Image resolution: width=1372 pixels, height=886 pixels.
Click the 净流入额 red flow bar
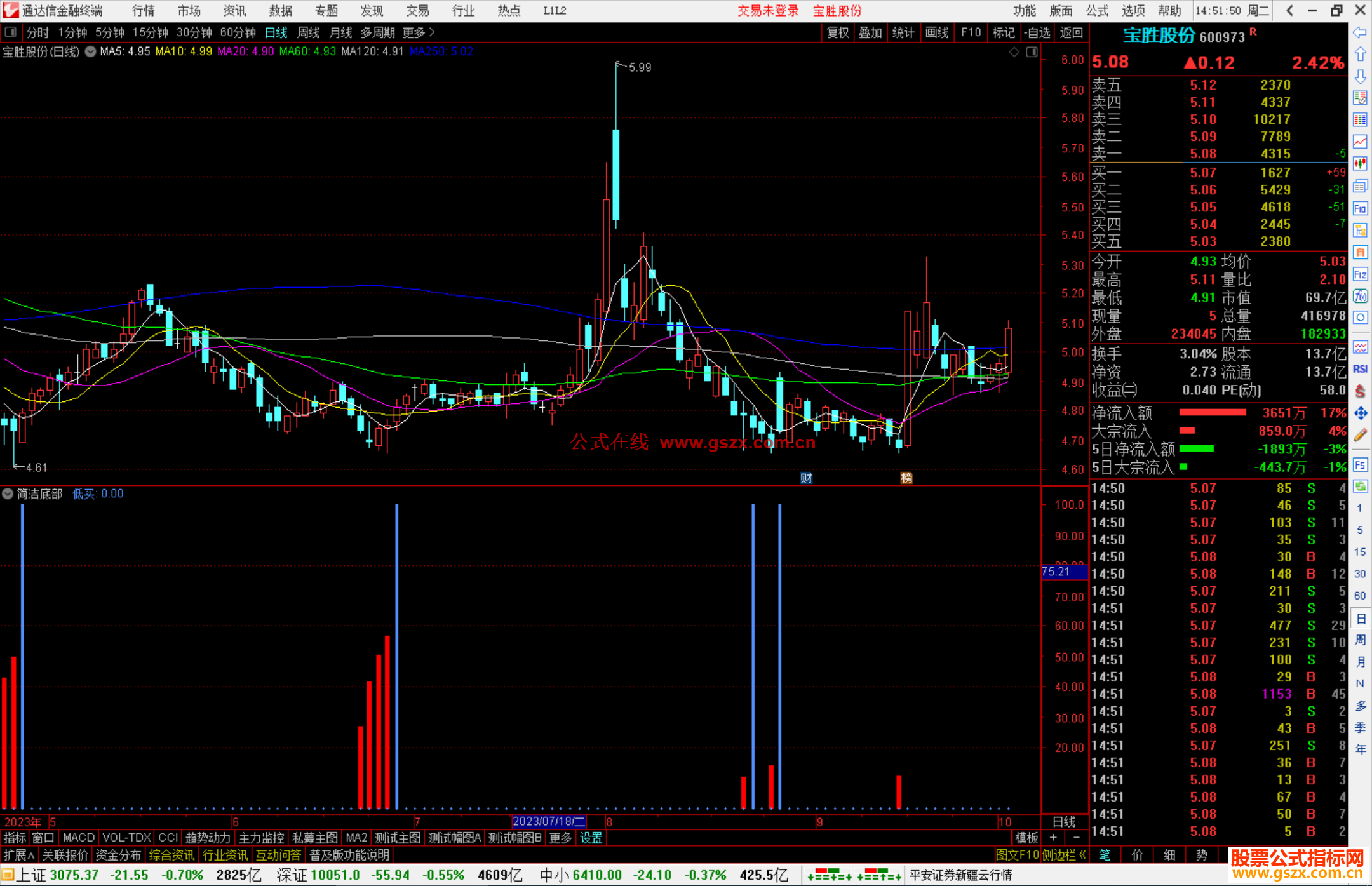click(1212, 413)
